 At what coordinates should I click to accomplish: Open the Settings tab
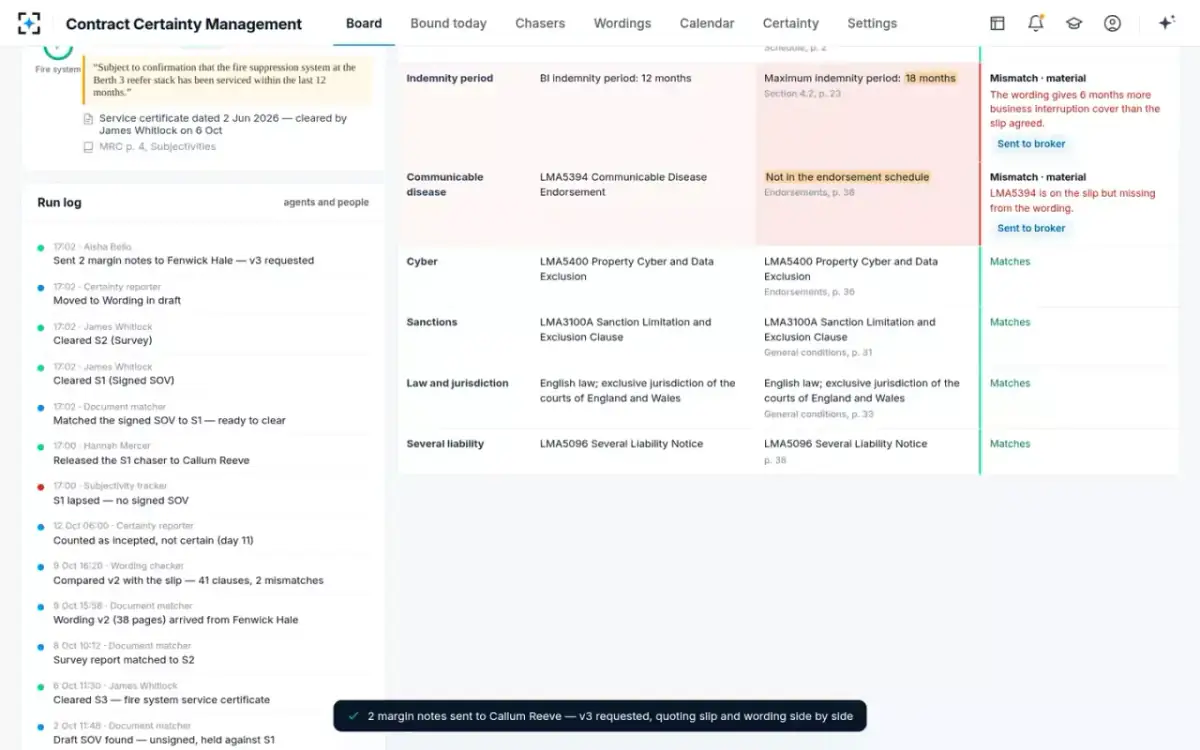(x=872, y=23)
